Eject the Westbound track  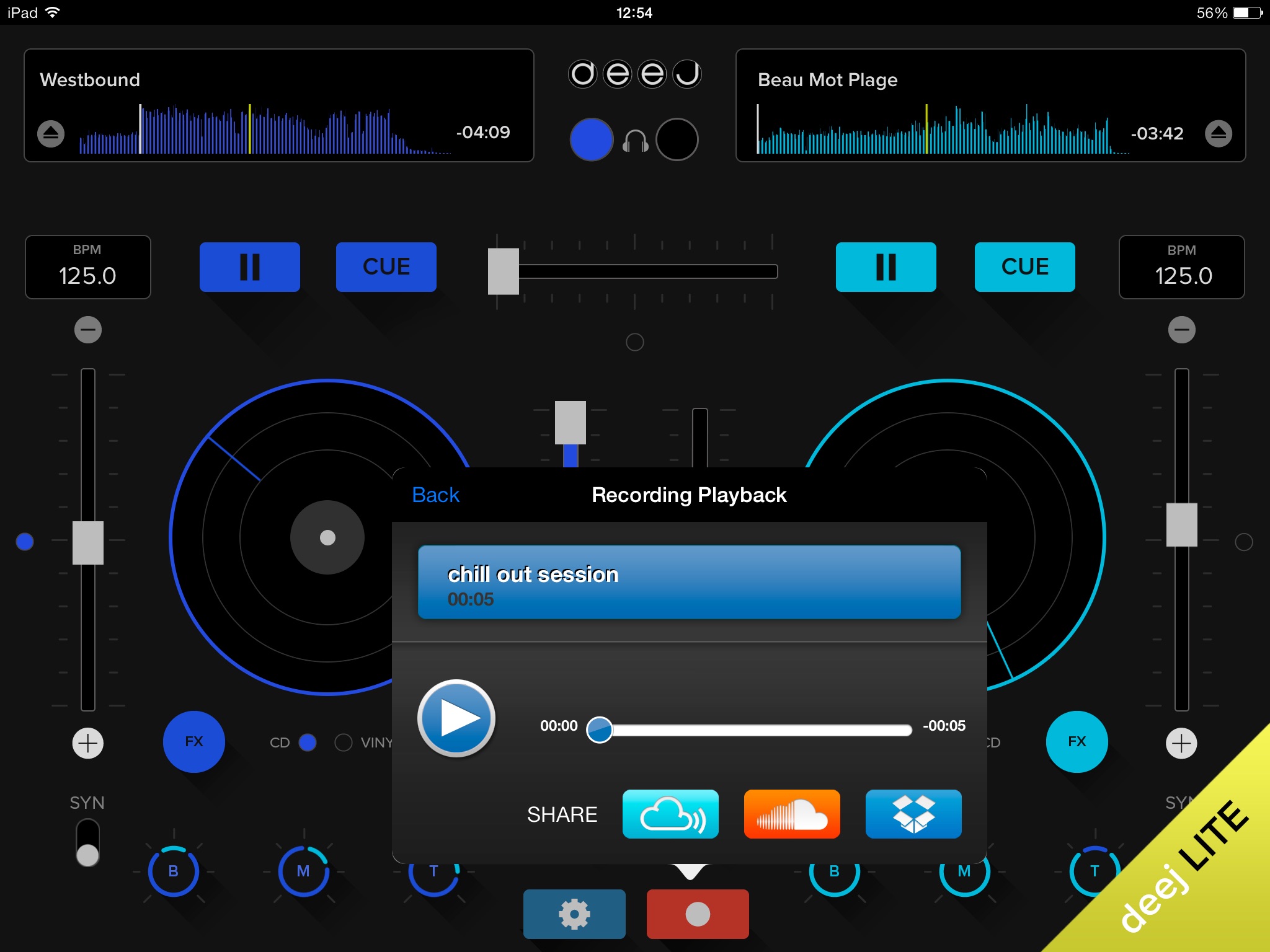point(51,133)
